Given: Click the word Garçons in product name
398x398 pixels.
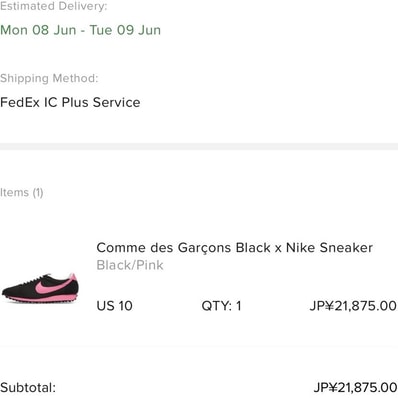Looking at the screenshot, I should click(x=204, y=248).
